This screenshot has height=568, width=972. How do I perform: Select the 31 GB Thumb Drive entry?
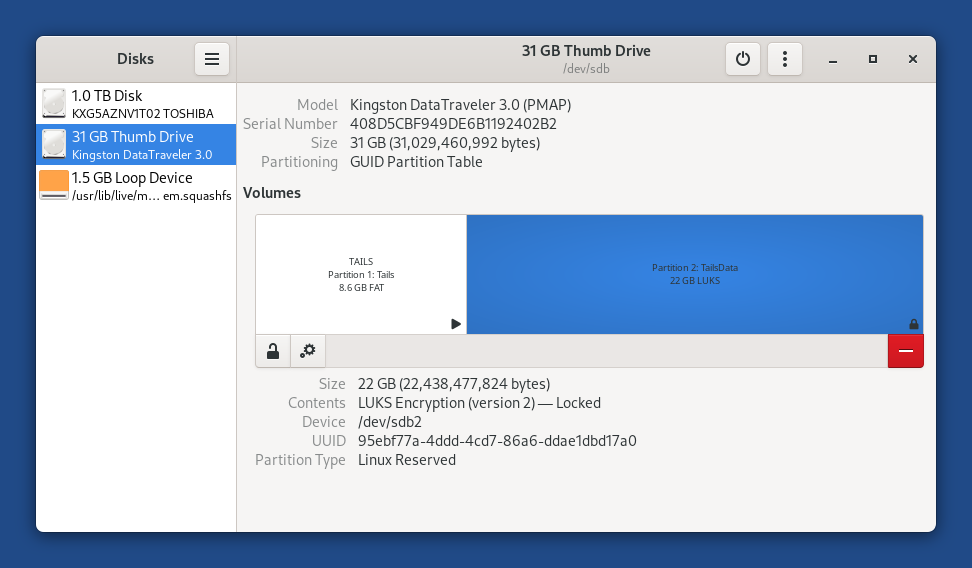pyautogui.click(x=137, y=145)
